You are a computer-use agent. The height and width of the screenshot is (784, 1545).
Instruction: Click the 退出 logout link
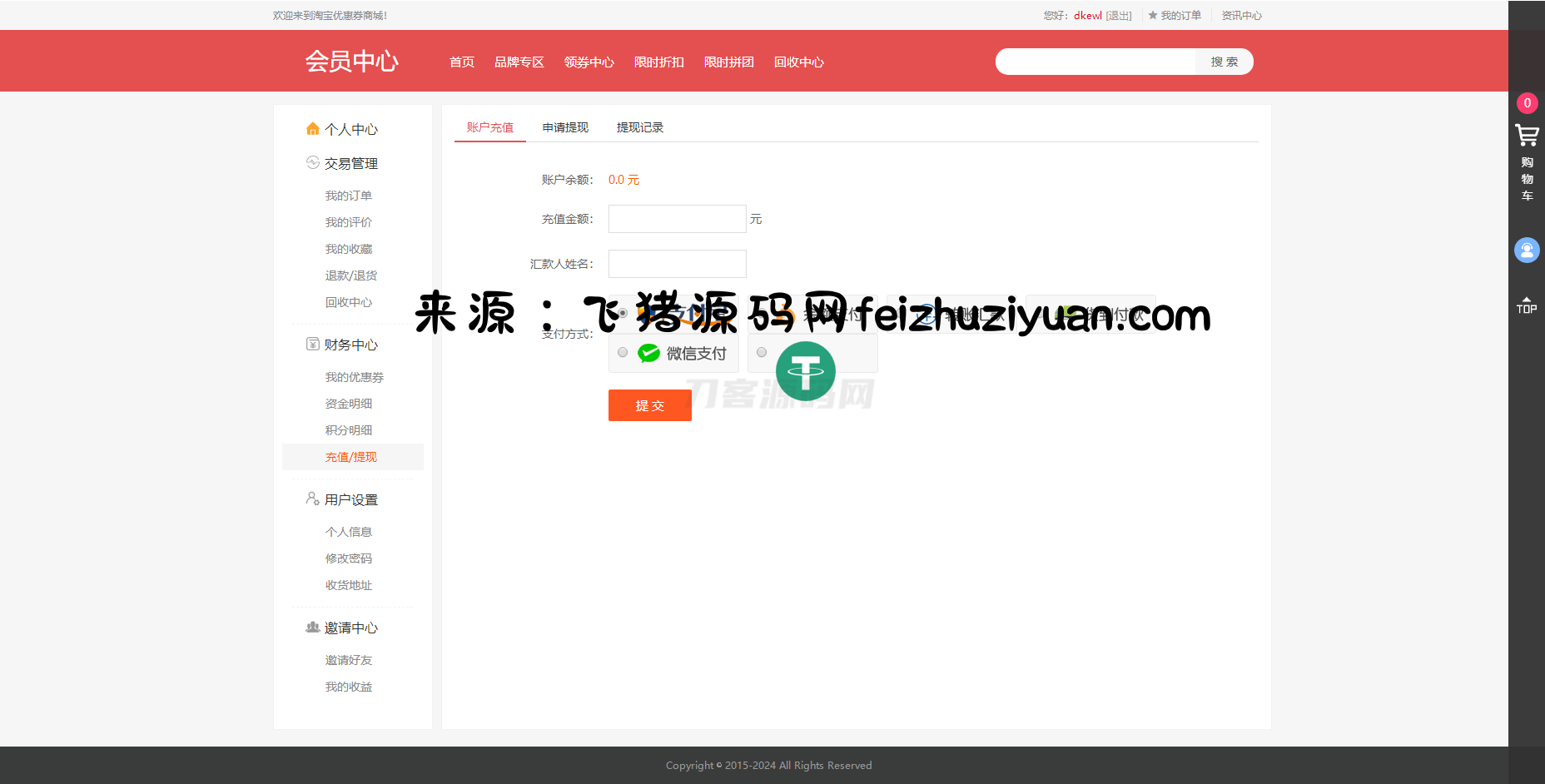[x=1119, y=16]
